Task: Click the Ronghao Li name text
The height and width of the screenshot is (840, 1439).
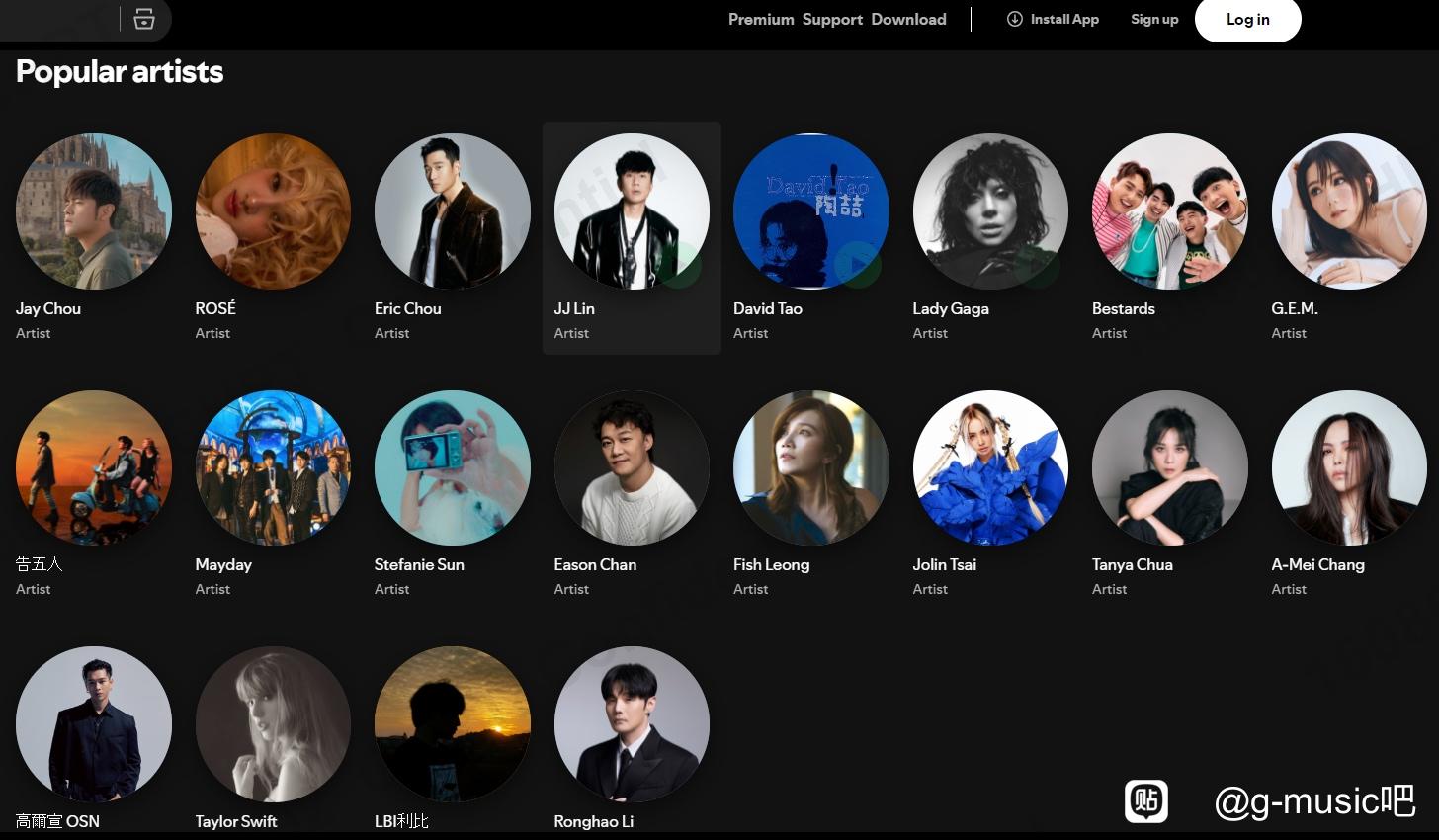Action: (594, 821)
